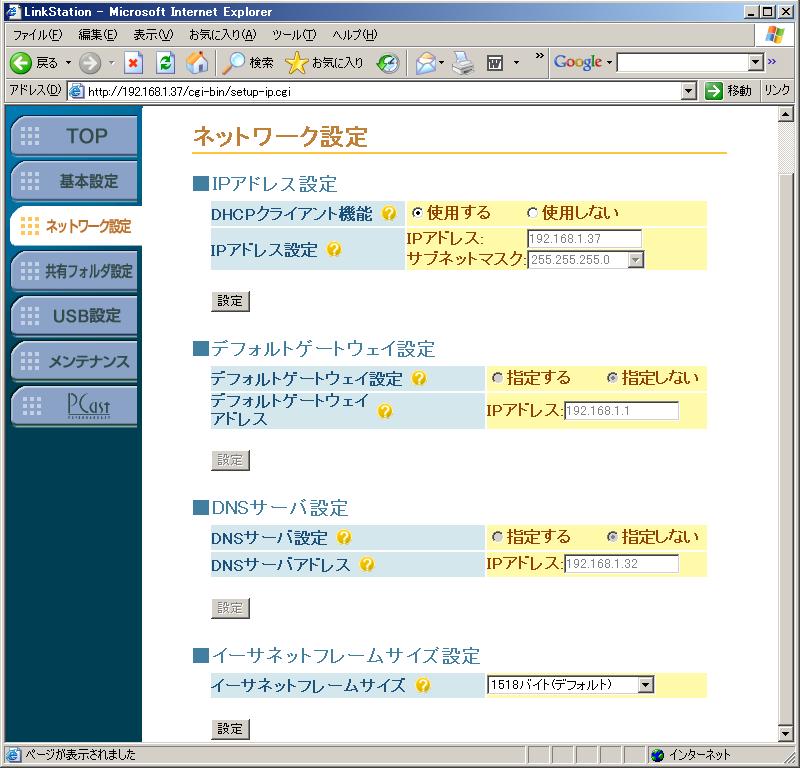Open the ツール(T) menu

(294, 35)
